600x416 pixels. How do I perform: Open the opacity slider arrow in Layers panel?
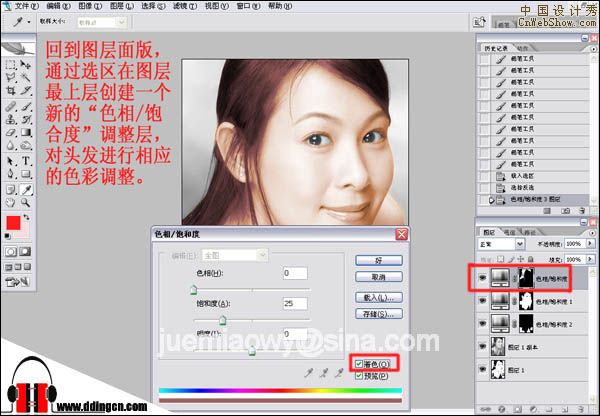click(x=590, y=243)
